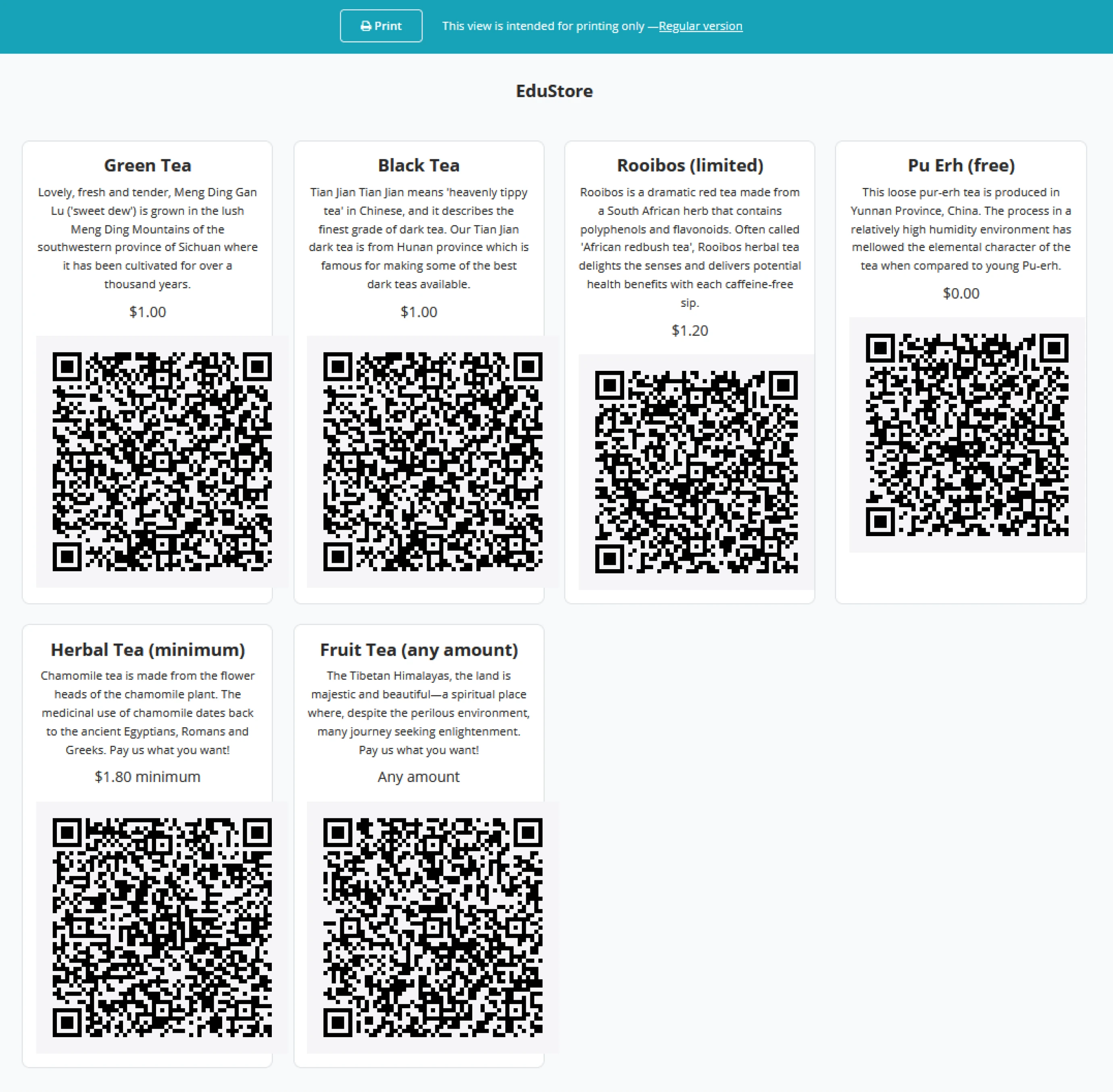Screen dimensions: 1113x1092
Task: Click the Fruit Tea (any amount) heading
Action: [x=418, y=649]
